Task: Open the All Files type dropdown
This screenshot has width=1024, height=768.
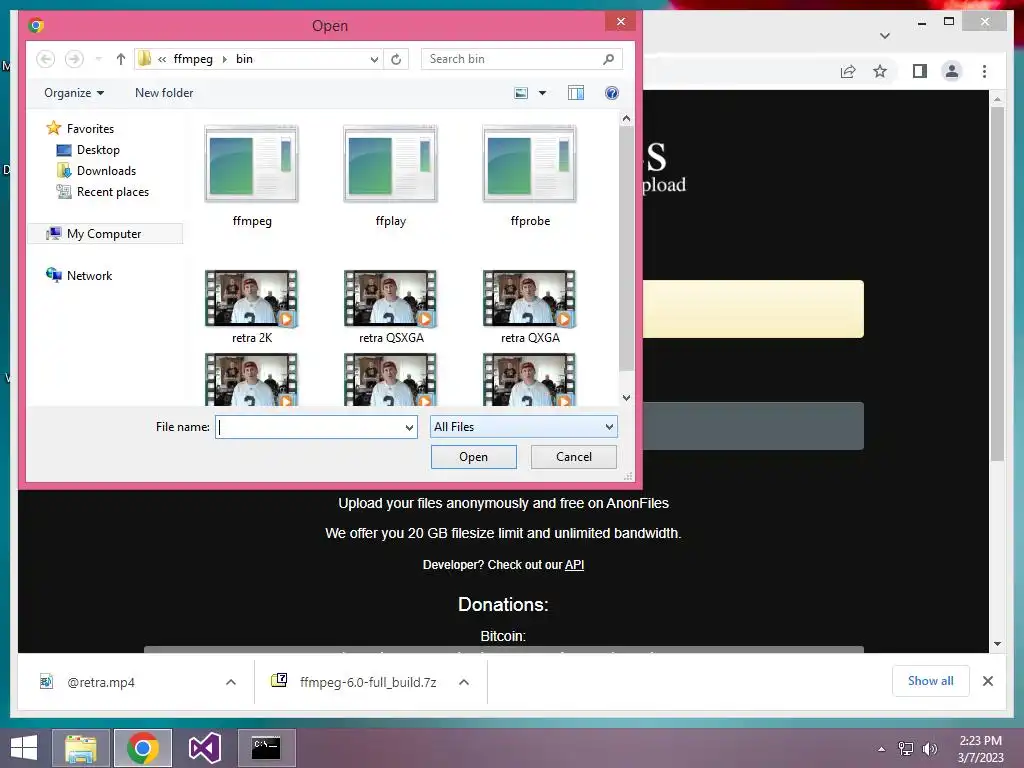Action: coord(523,427)
